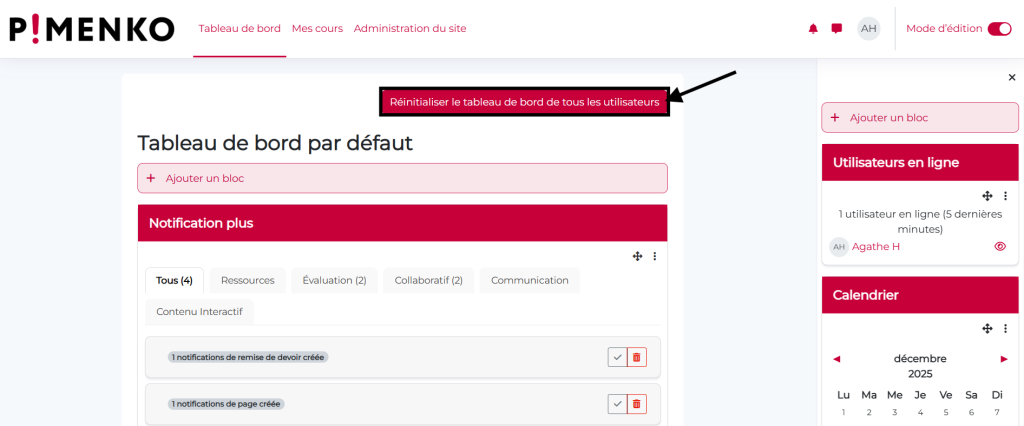Open Notification plus block actions menu
The width and height of the screenshot is (1024, 426).
655,257
